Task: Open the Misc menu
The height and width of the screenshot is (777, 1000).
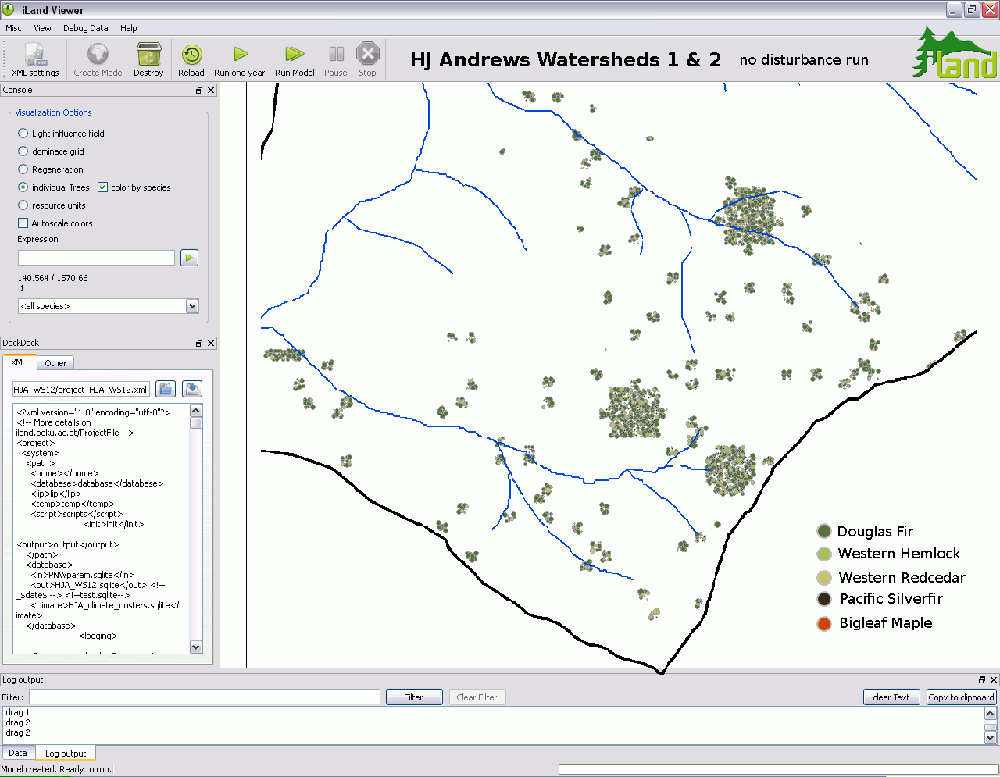Action: click(13, 28)
